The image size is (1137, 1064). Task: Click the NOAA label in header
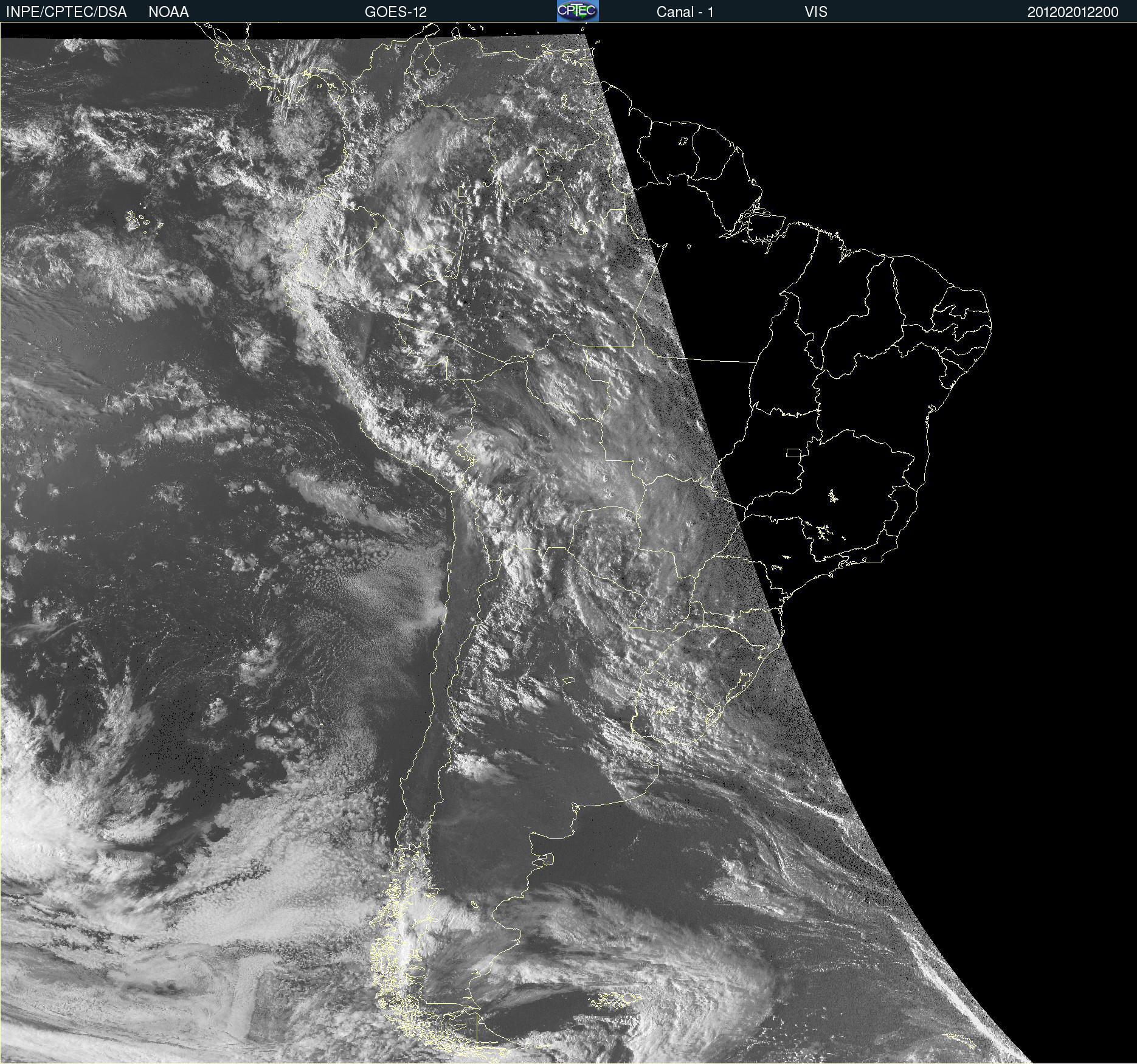168,12
